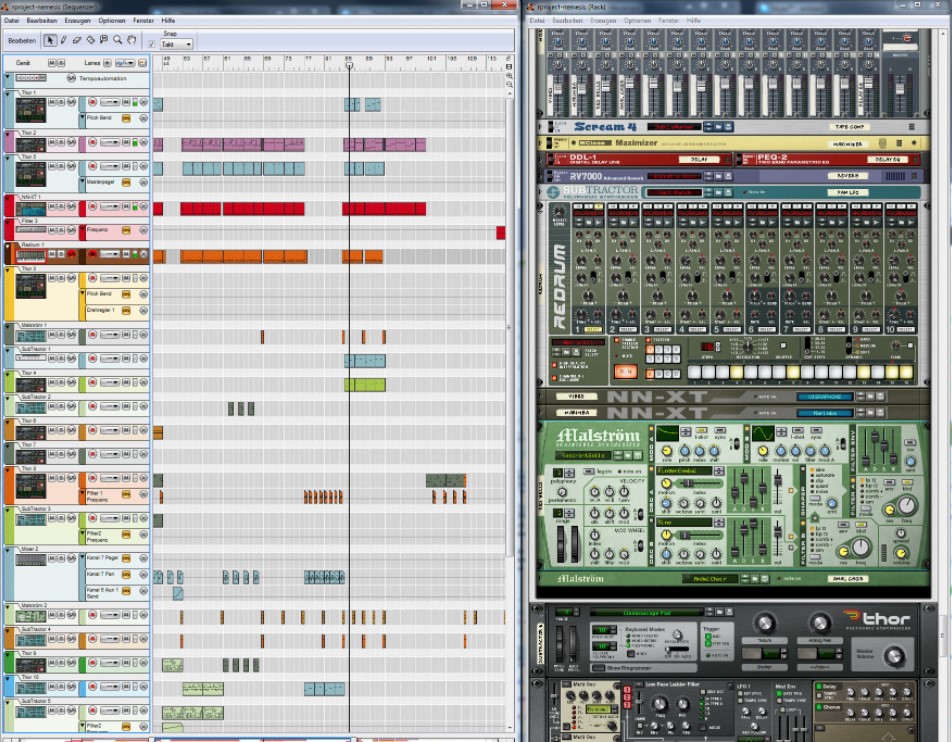
Task: Select the magnifying glass tool
Action: [117, 40]
